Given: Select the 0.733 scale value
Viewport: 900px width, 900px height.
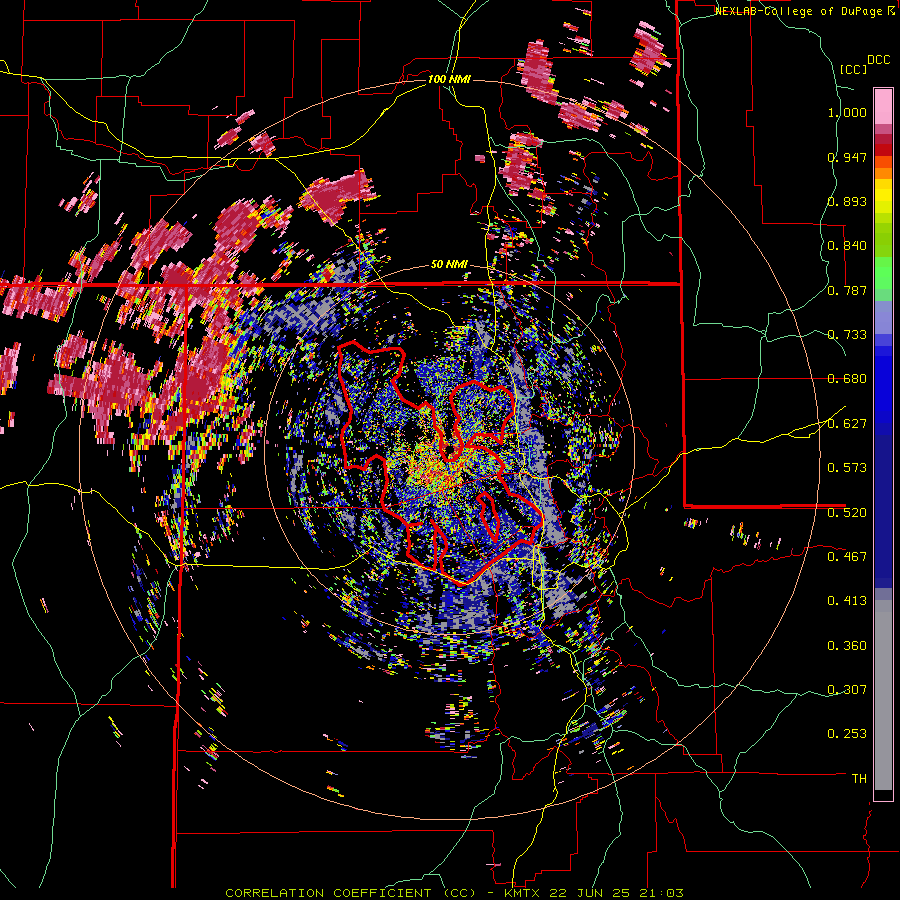Looking at the screenshot, I should [847, 335].
